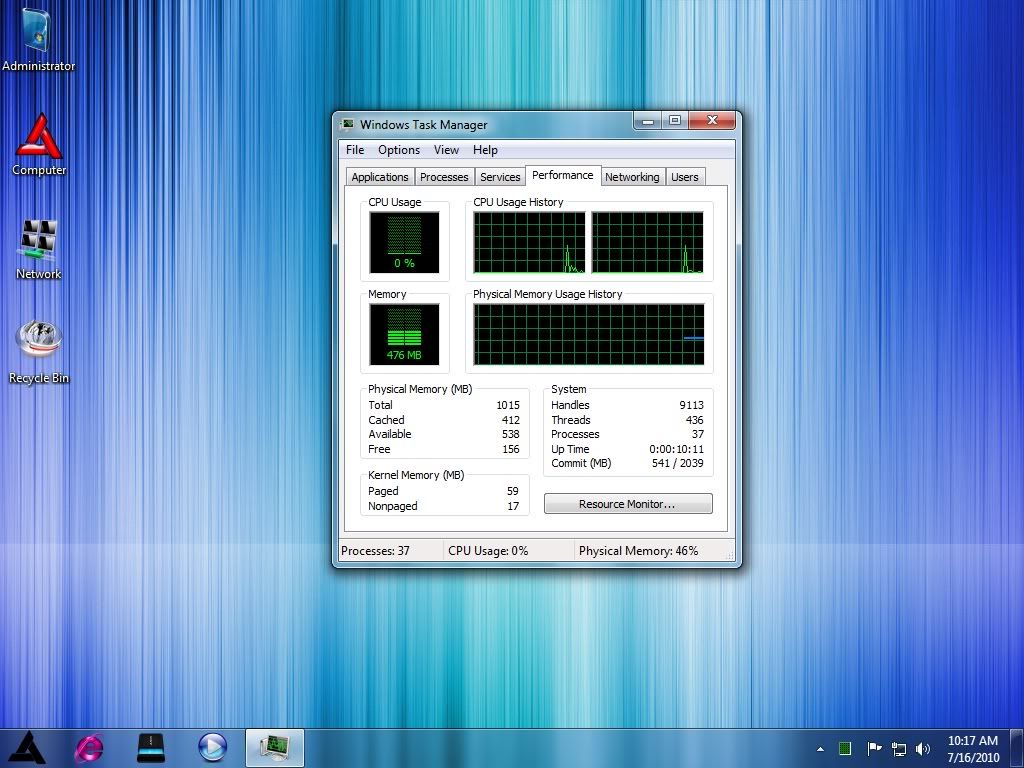Switch to the Users tab
The height and width of the screenshot is (768, 1024).
coord(685,177)
